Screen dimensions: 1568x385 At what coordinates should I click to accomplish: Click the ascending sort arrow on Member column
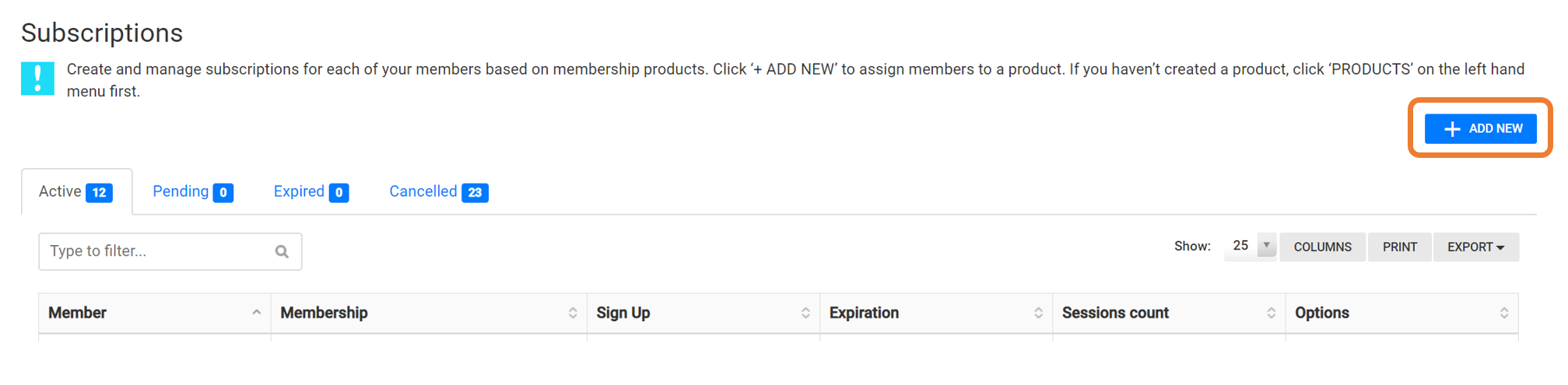click(x=256, y=312)
